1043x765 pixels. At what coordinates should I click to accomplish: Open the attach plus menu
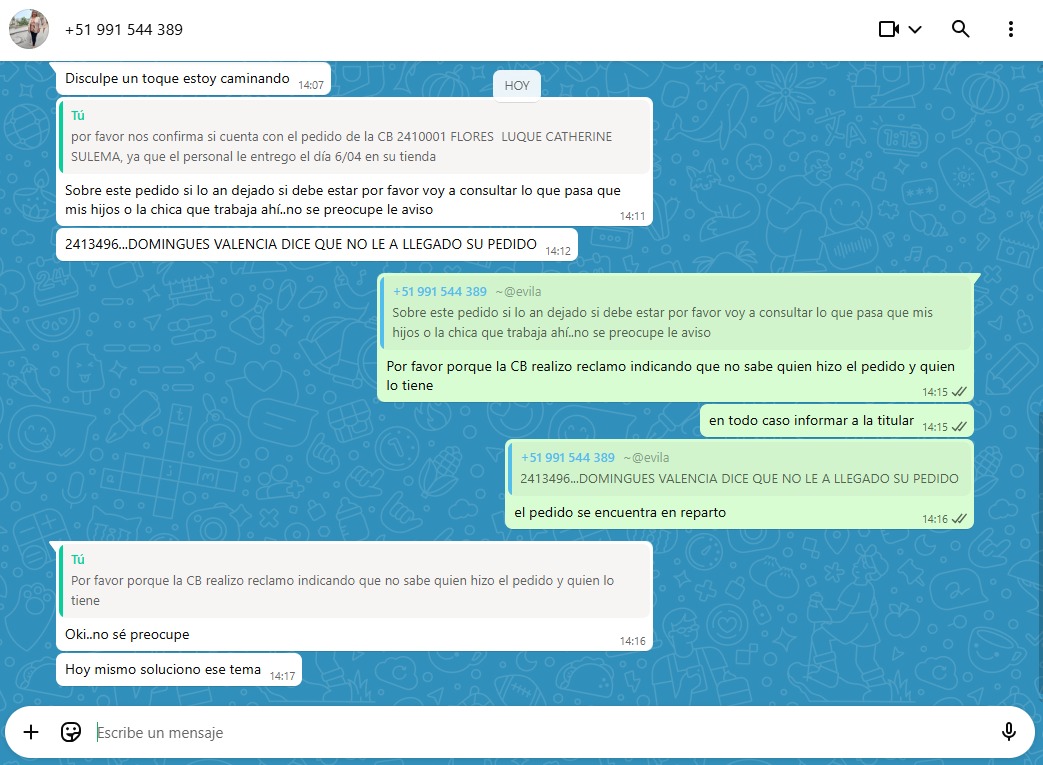(31, 732)
